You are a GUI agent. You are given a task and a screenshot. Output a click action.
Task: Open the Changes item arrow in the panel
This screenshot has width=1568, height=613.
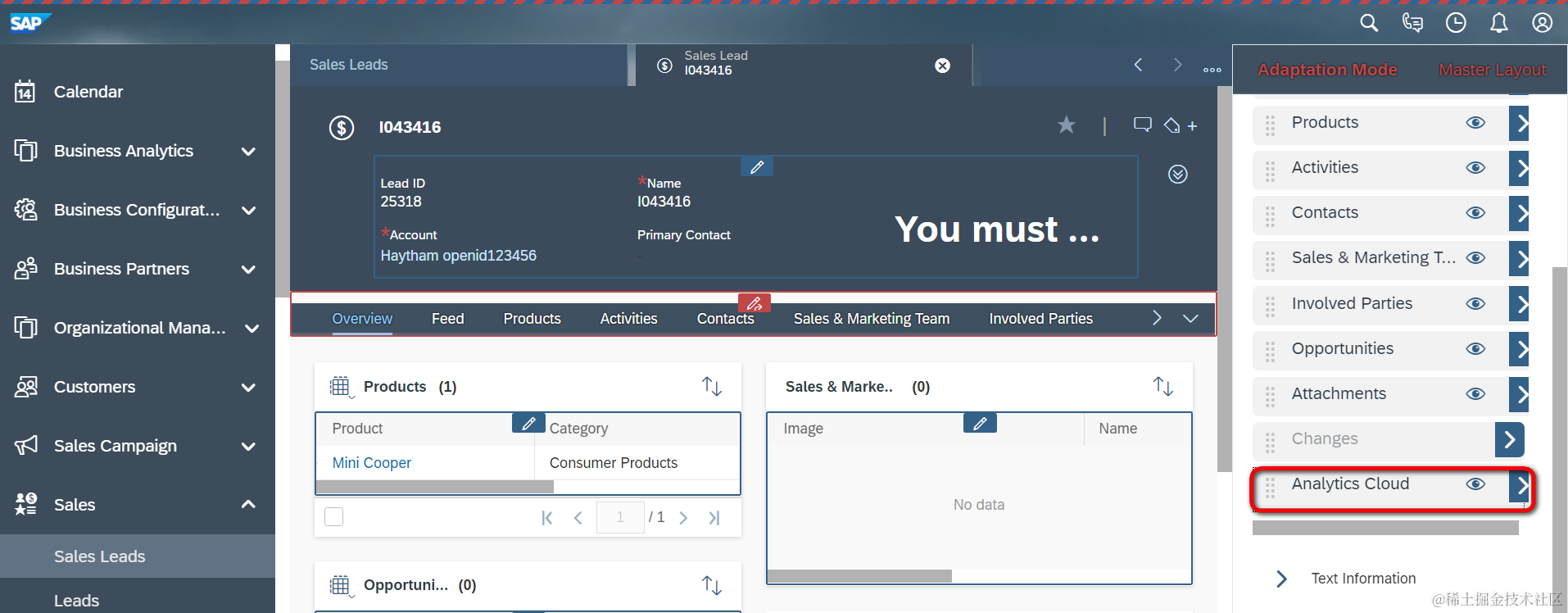[x=1510, y=440]
